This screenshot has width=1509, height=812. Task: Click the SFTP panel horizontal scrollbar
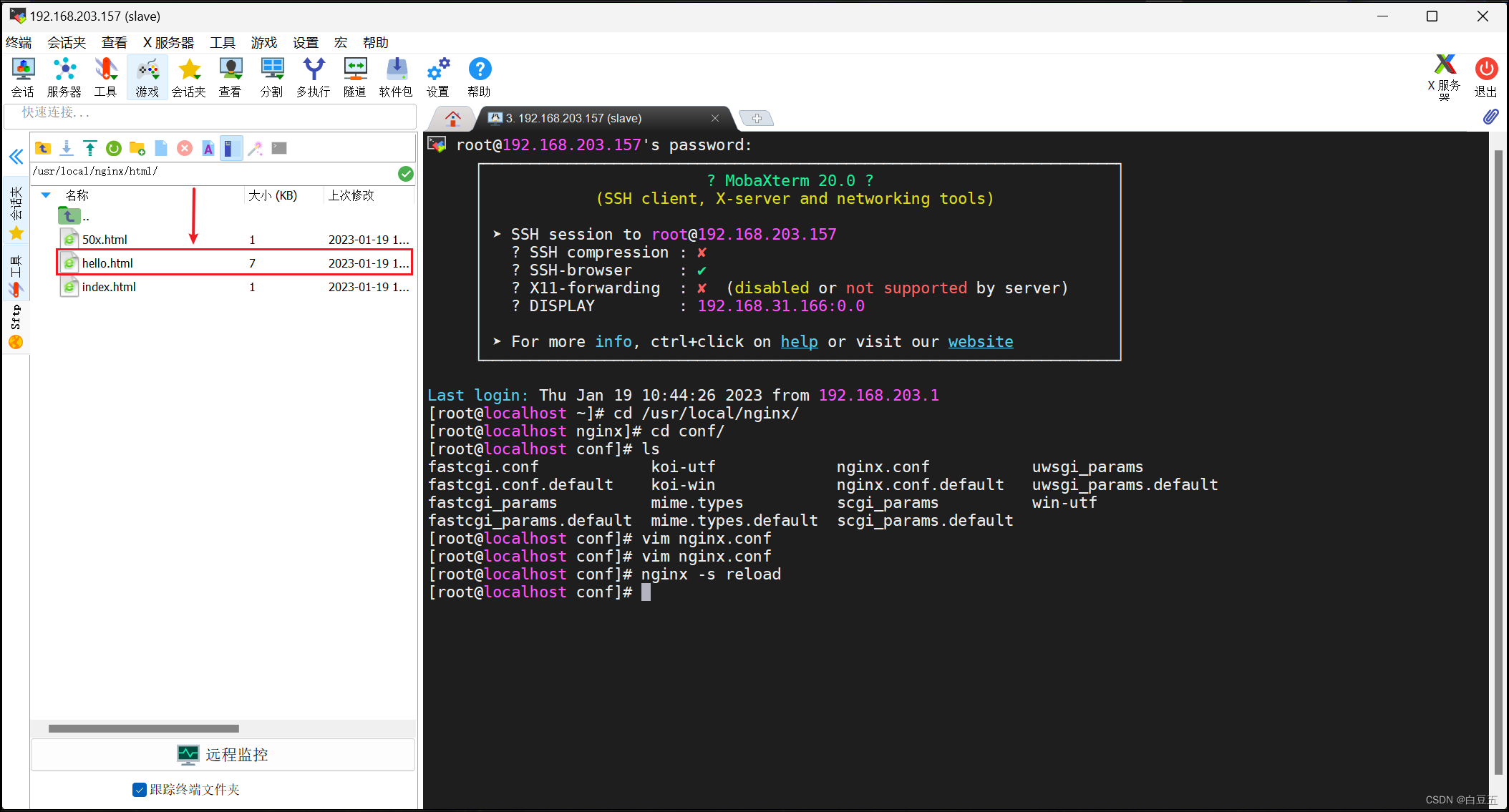coord(144,728)
